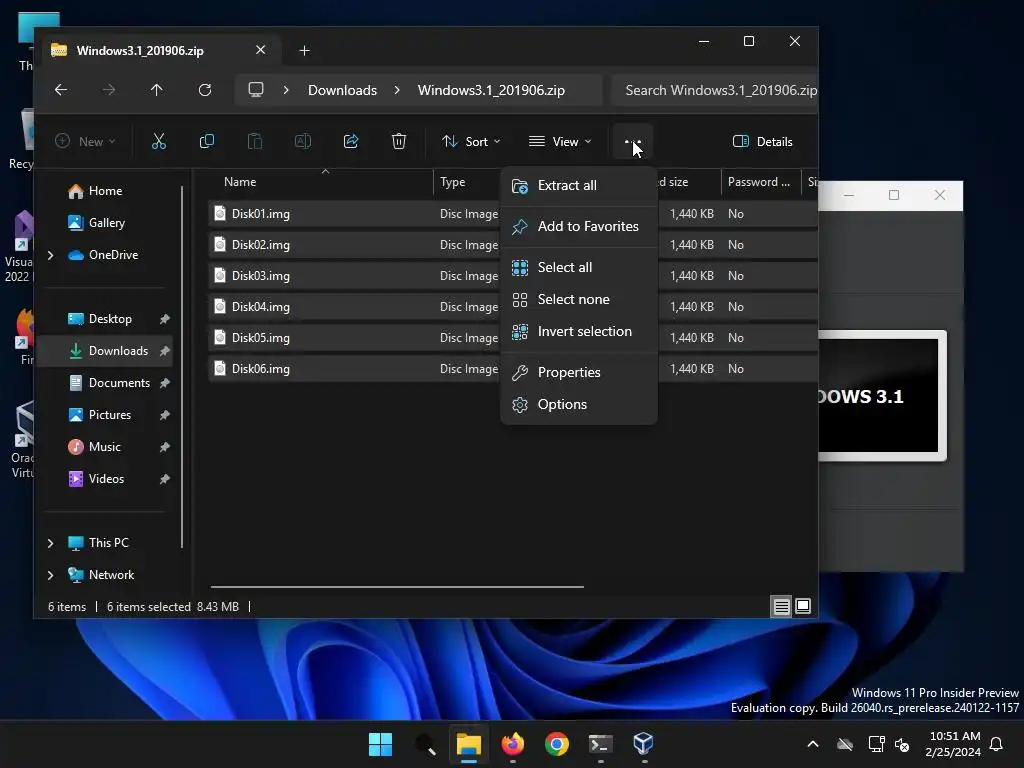Click the horizontal scrollbar in file list

(397, 586)
